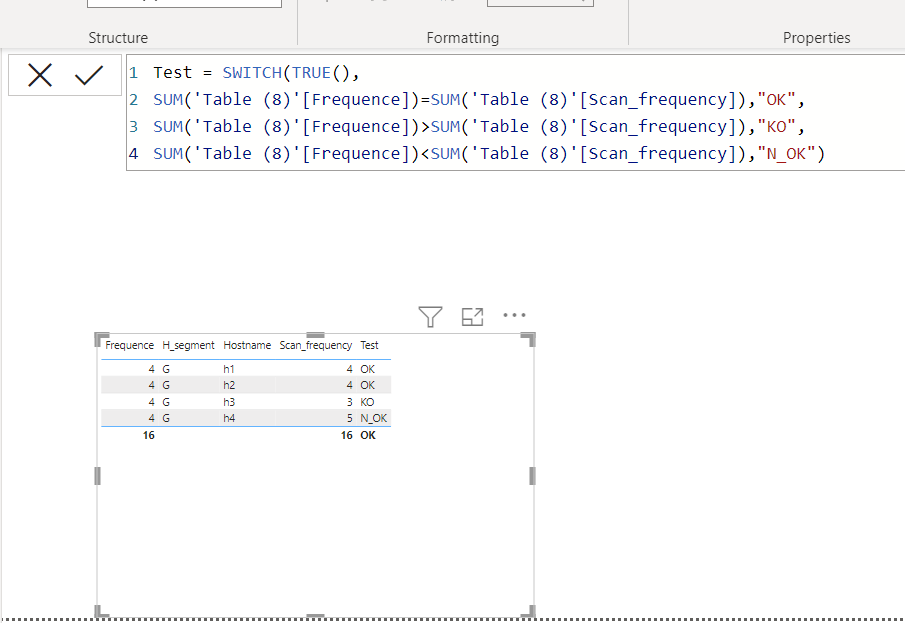Sort by the Frequence column header
The height and width of the screenshot is (623, 905).
tap(129, 345)
